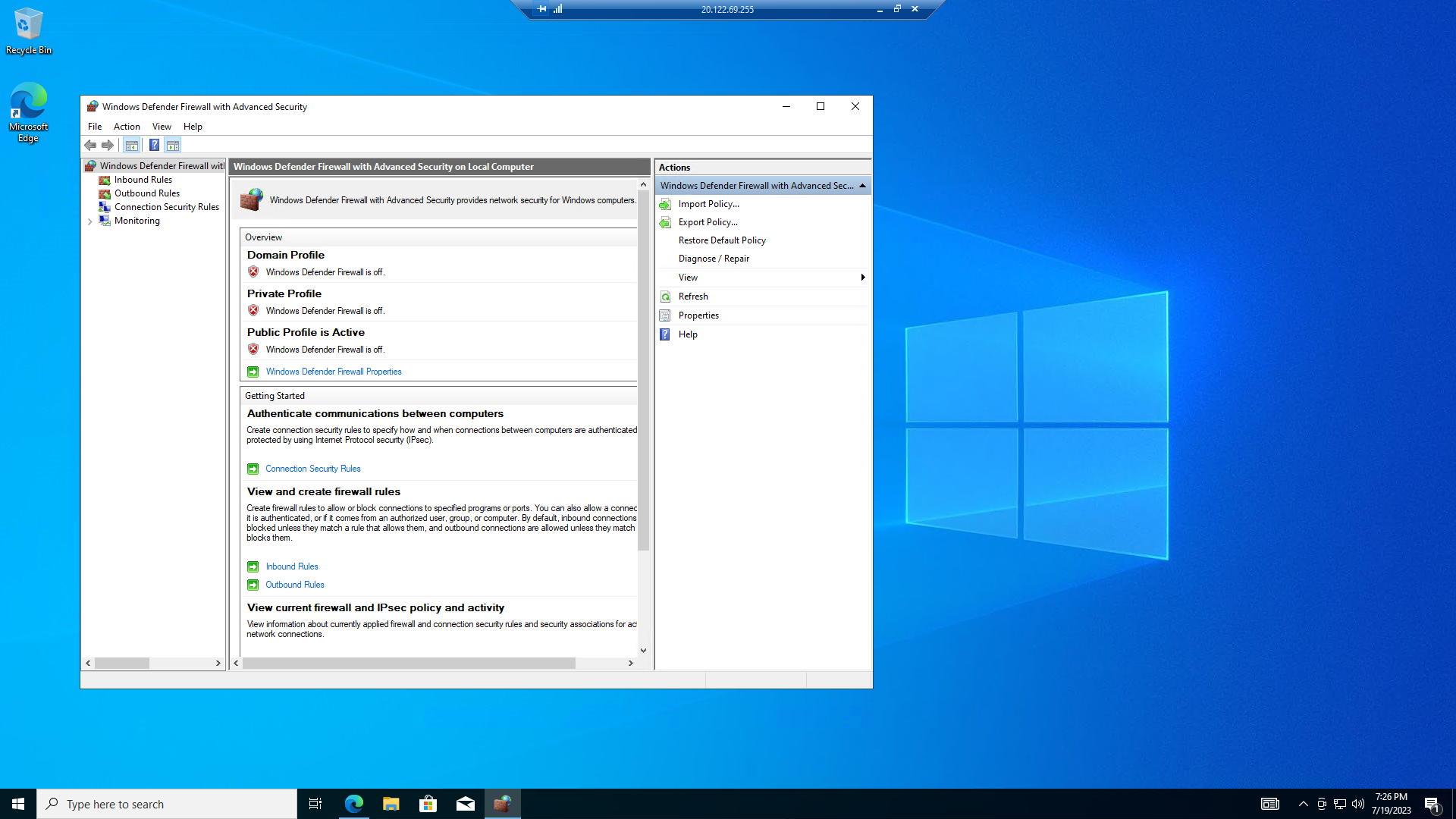Click the Import Policy icon in Actions

tap(665, 204)
